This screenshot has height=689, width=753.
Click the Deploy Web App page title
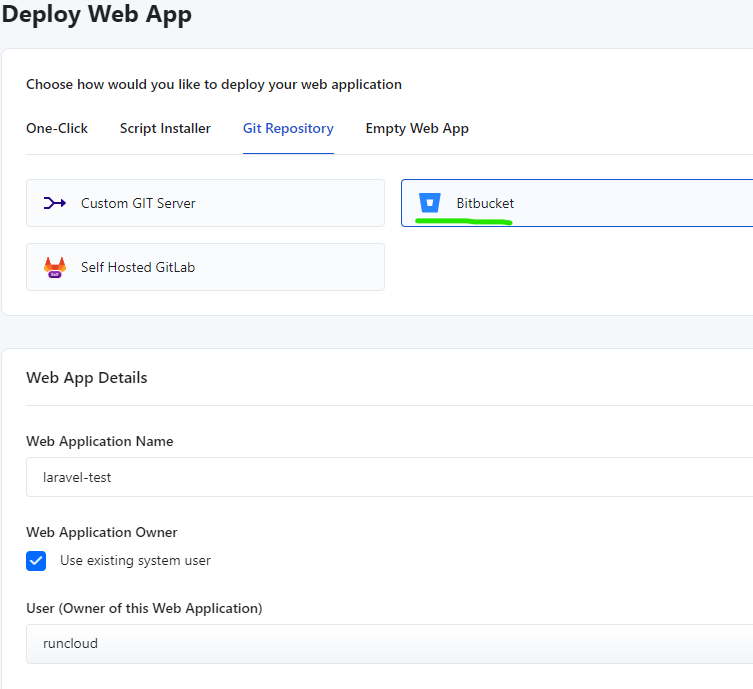[x=97, y=15]
